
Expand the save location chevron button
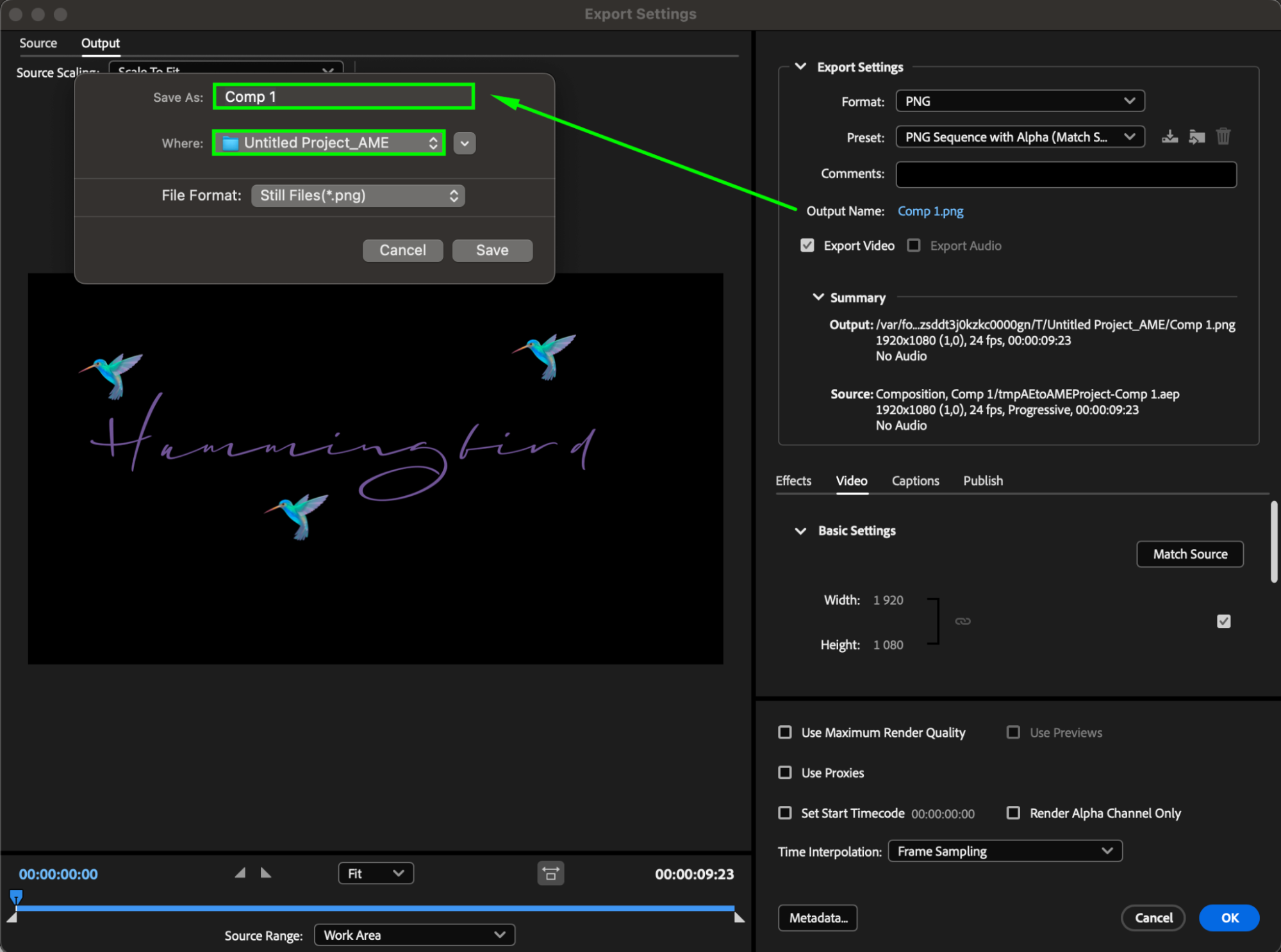coord(465,144)
